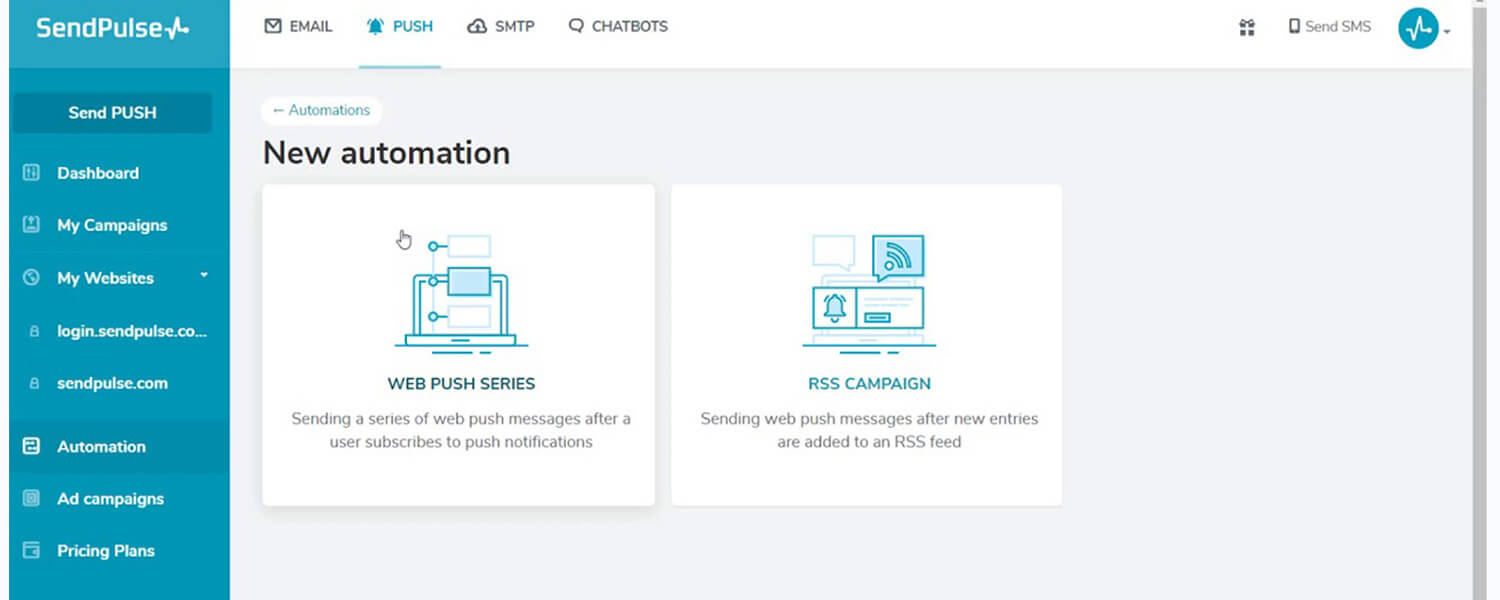
Task: Click the cloud icon beside SMTP
Action: tap(477, 26)
